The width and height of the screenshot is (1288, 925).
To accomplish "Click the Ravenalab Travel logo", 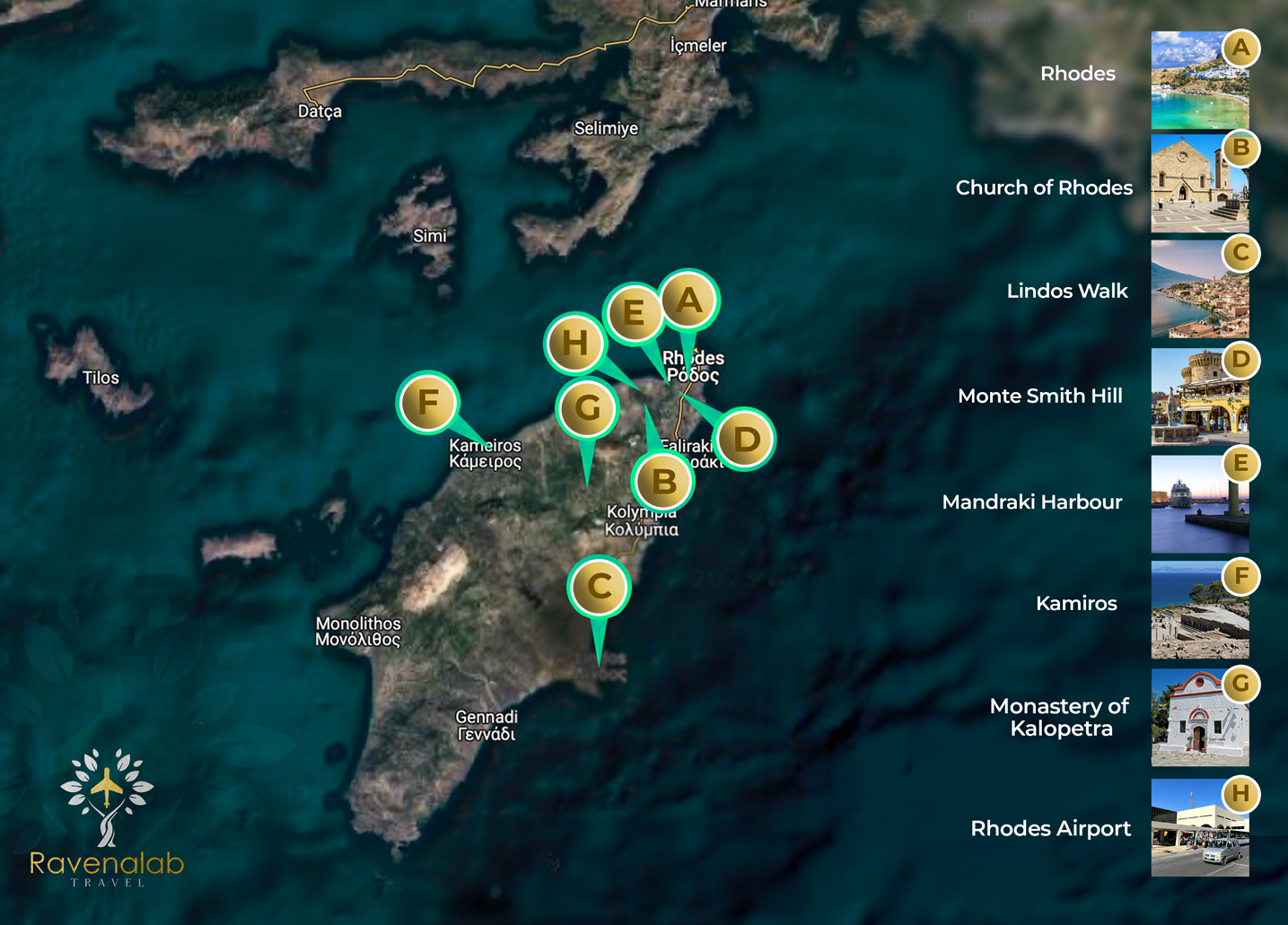I will [107, 818].
